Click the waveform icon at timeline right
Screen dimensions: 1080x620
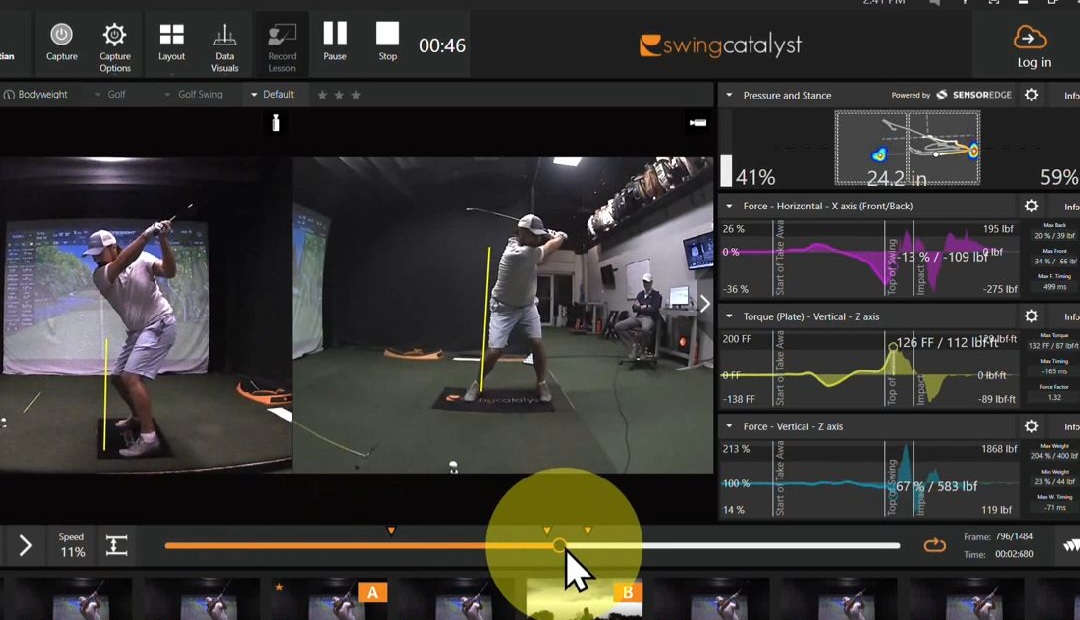1071,546
